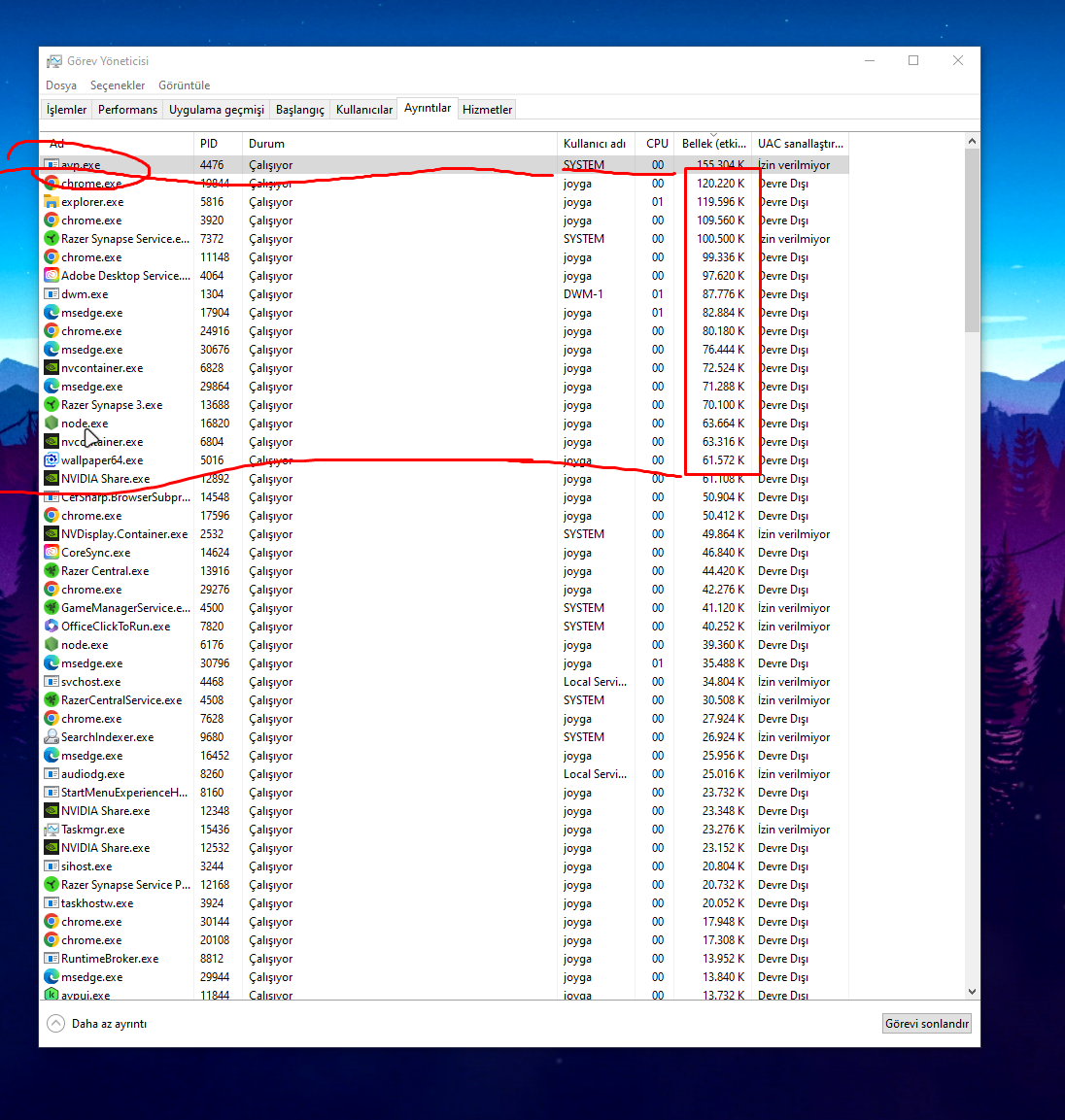Select the StartMenuExperienceH... row
1065x1120 pixels.
445,793
